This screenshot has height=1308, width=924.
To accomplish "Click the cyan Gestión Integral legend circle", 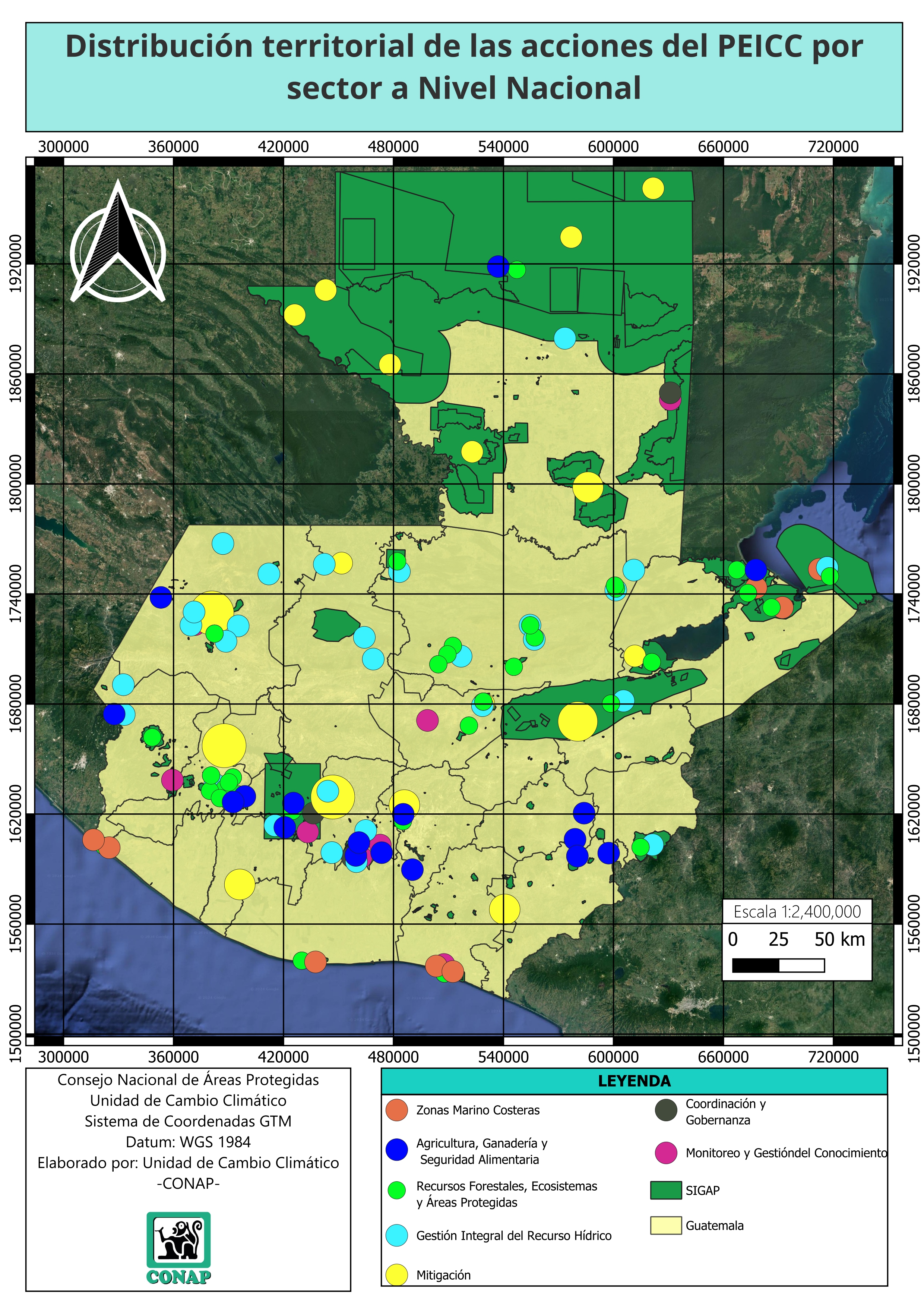I will 397,1235.
